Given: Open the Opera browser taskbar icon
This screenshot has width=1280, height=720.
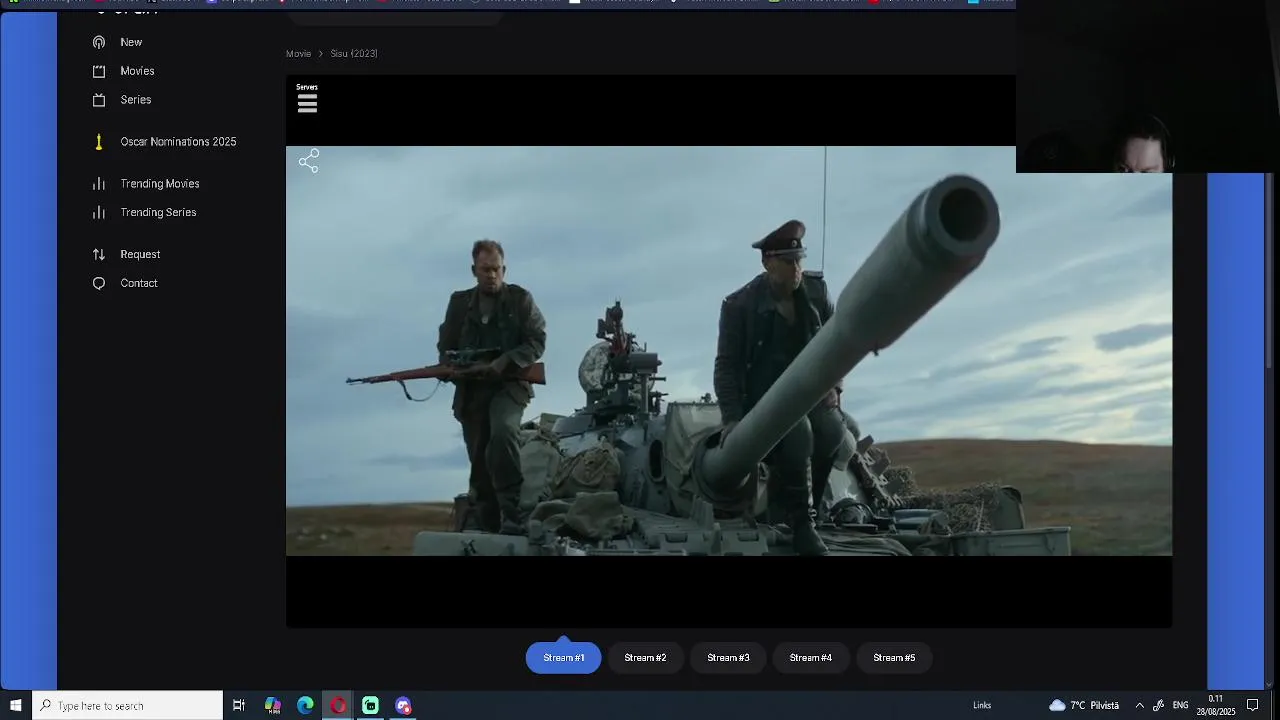Looking at the screenshot, I should pyautogui.click(x=338, y=705).
